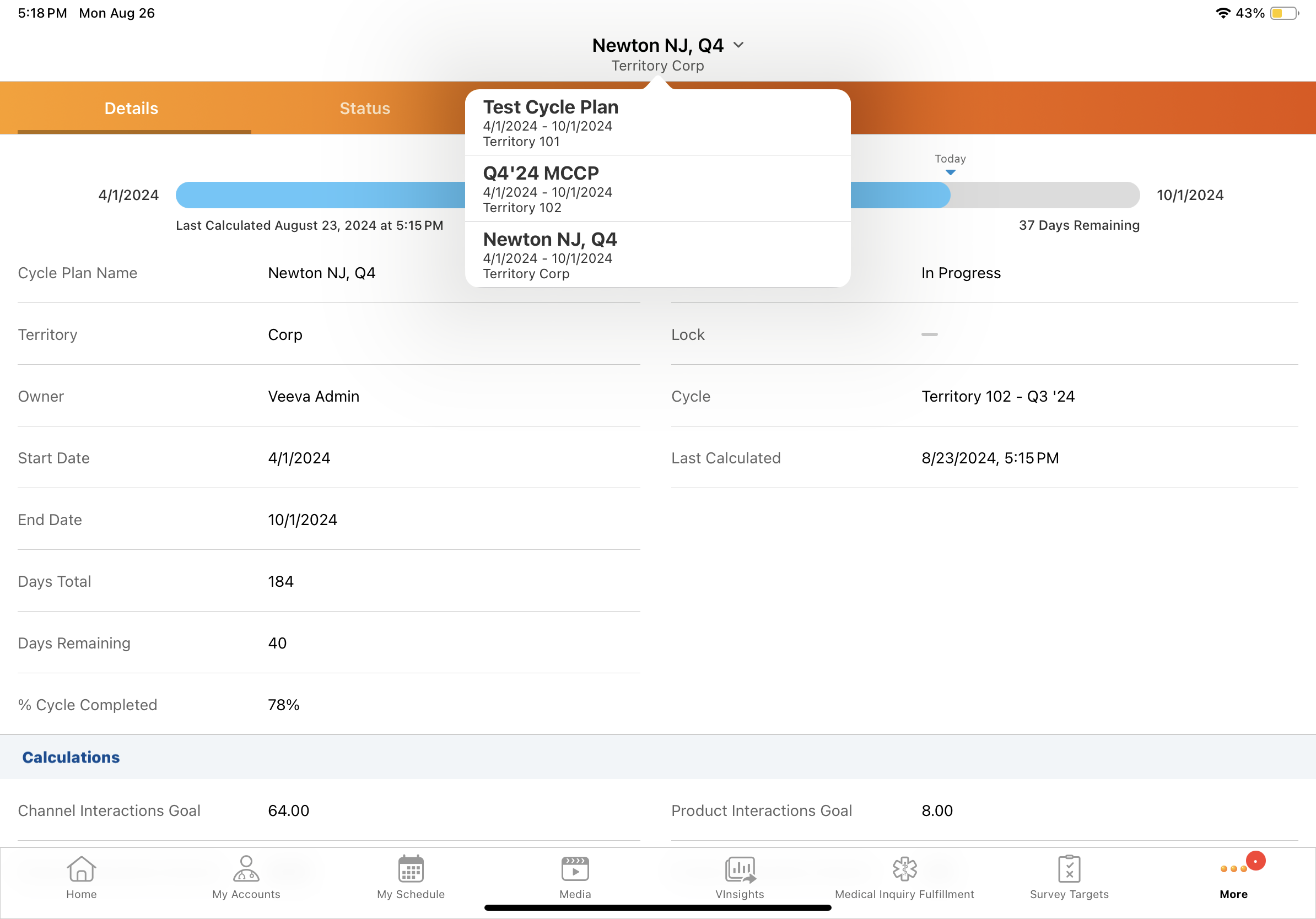1316x919 pixels.
Task: Select the Details tab
Action: [x=131, y=109]
